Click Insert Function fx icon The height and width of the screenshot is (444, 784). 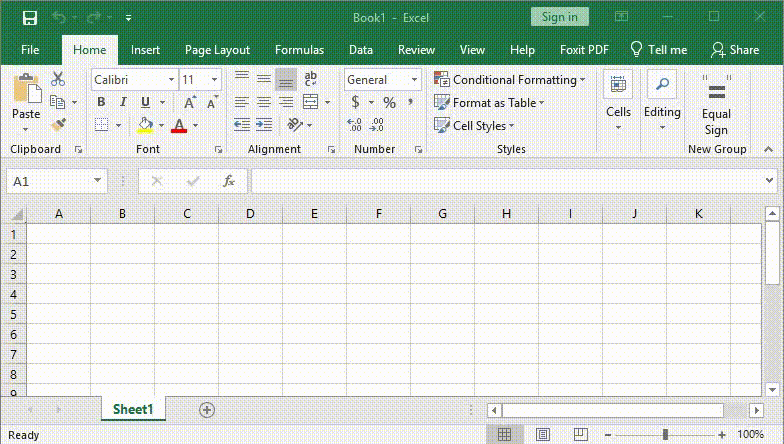coord(229,181)
